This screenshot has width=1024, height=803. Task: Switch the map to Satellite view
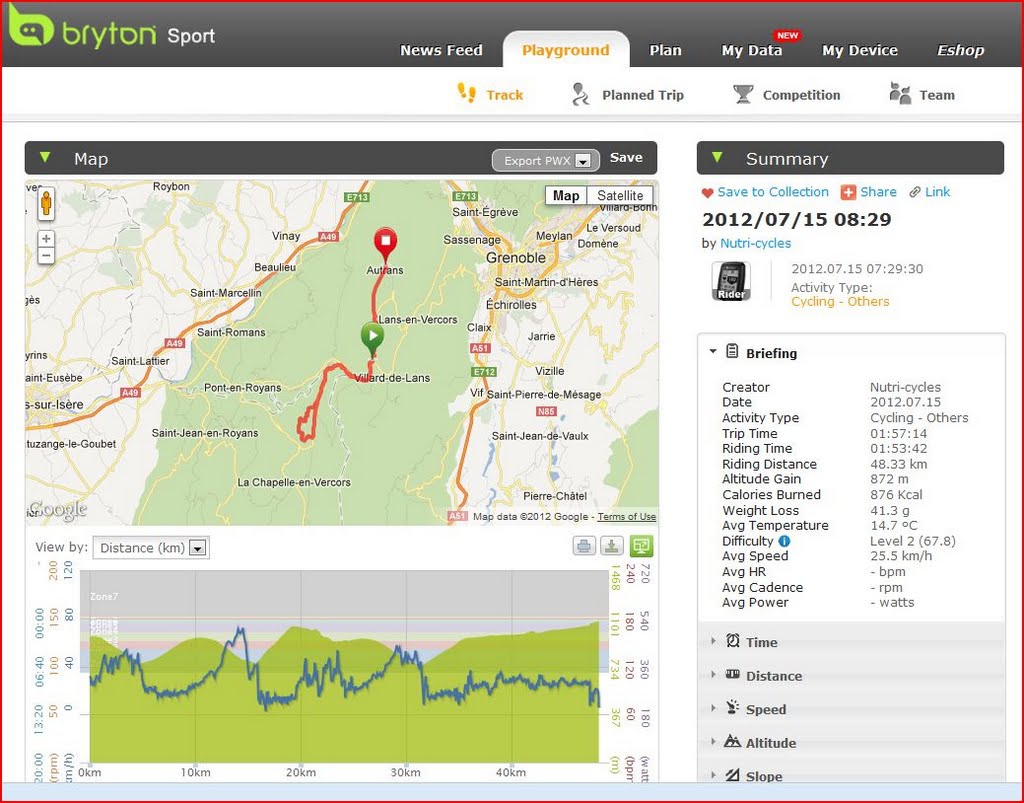[620, 196]
